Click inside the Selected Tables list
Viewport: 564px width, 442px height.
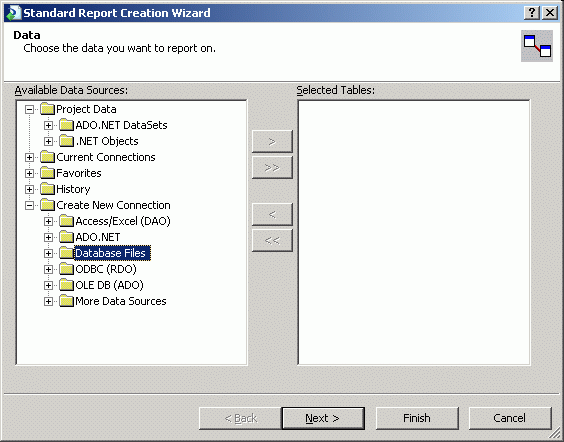point(414,232)
